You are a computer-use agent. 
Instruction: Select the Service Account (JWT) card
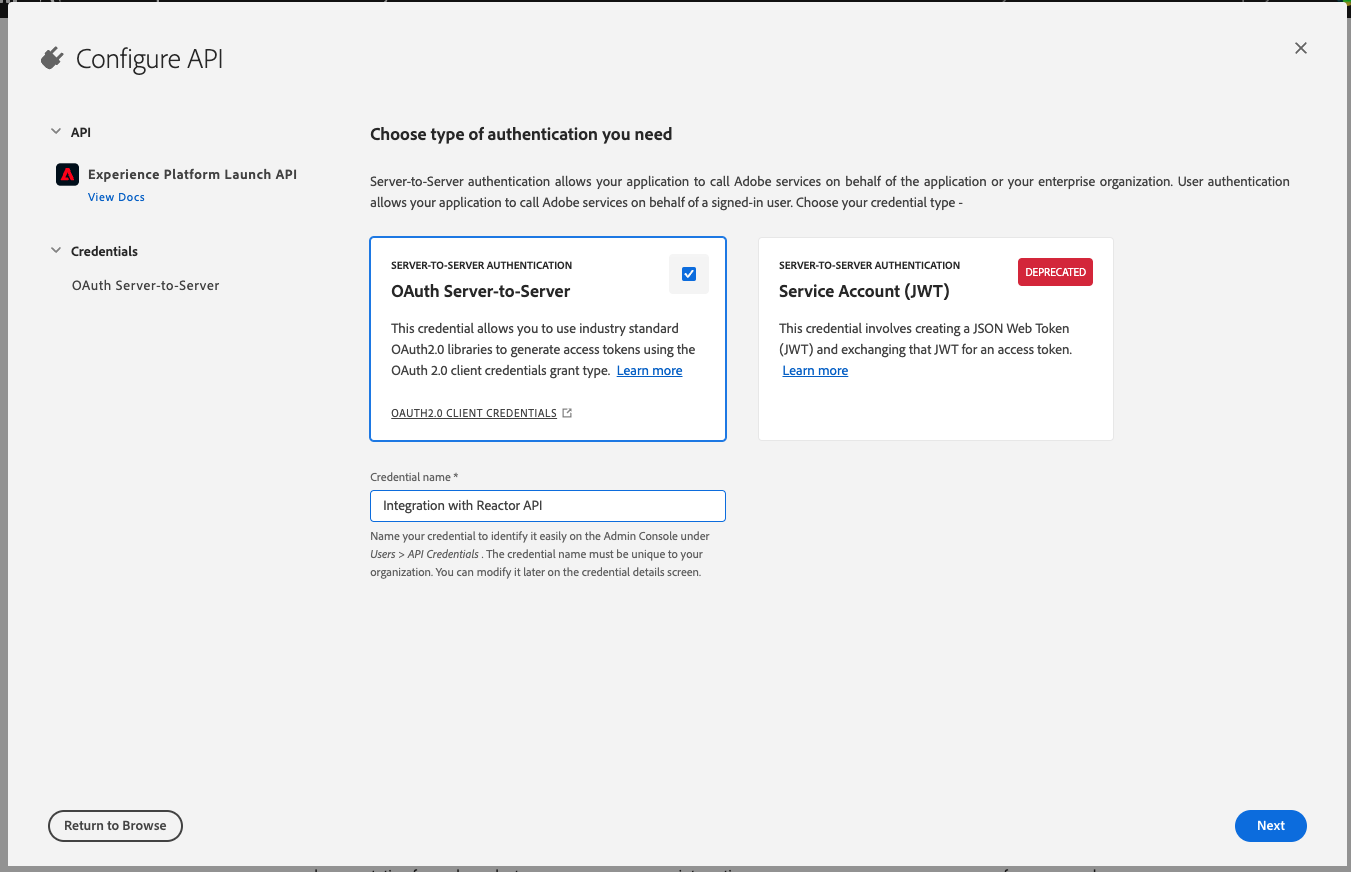pos(936,339)
